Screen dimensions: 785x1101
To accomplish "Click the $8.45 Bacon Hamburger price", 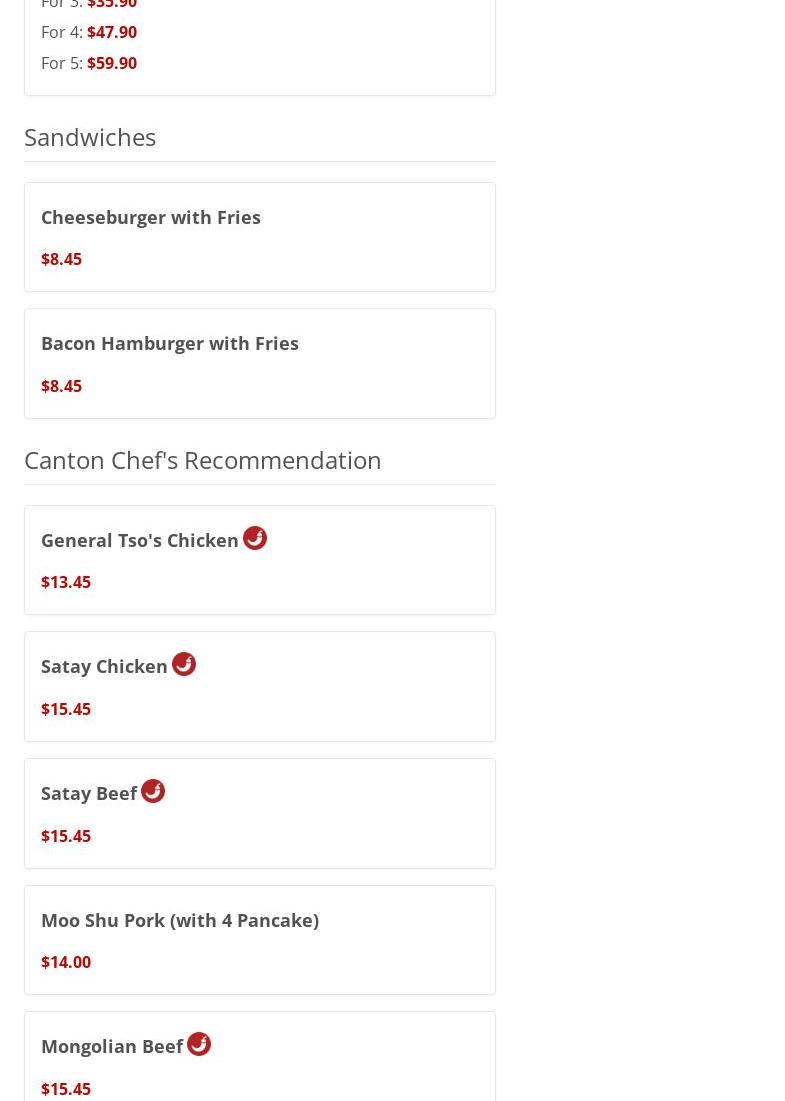I will pyautogui.click(x=61, y=386).
